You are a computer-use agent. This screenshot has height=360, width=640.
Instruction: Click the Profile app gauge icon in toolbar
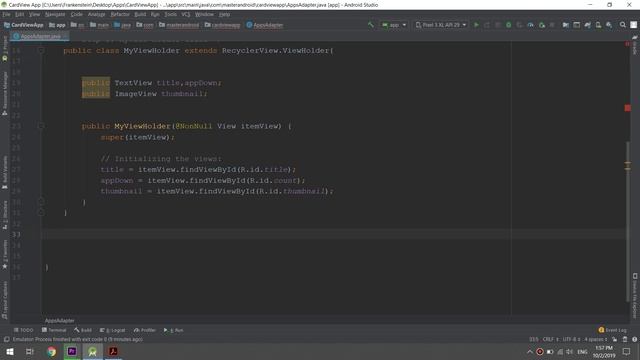[530, 25]
